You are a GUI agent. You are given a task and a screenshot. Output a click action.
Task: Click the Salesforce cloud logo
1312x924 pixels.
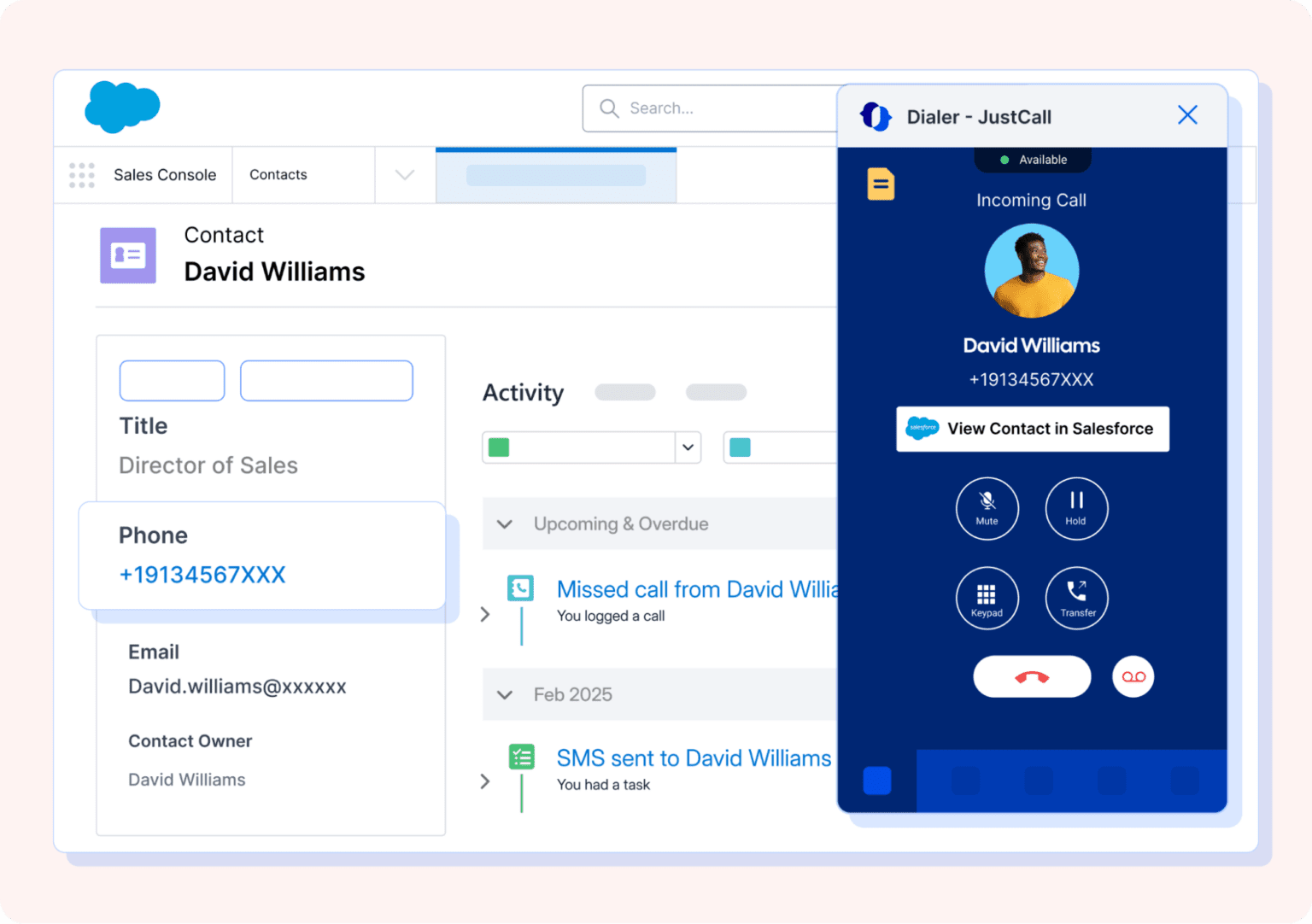pyautogui.click(x=122, y=107)
